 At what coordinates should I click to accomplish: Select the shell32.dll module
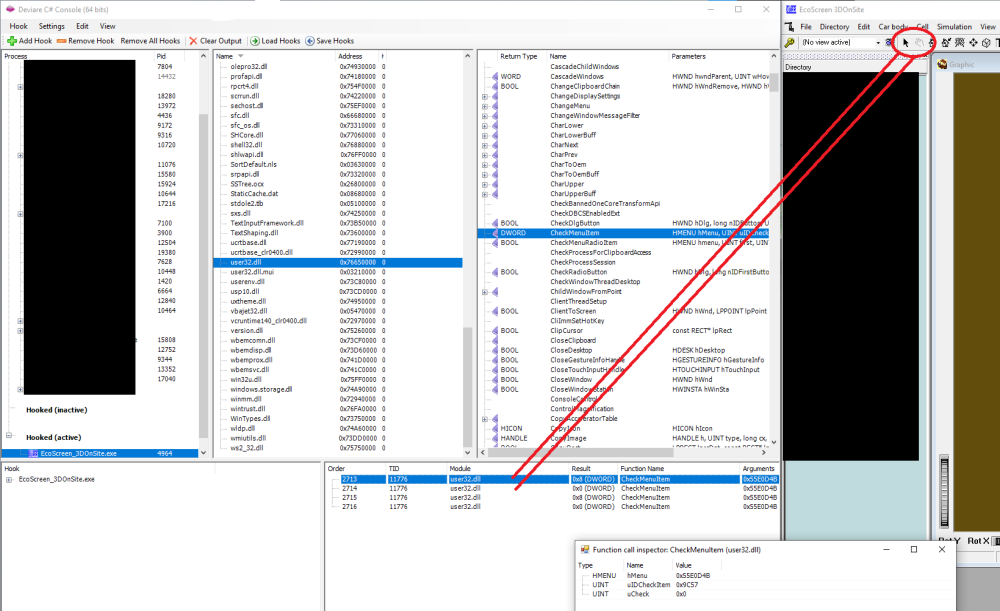tap(246, 145)
